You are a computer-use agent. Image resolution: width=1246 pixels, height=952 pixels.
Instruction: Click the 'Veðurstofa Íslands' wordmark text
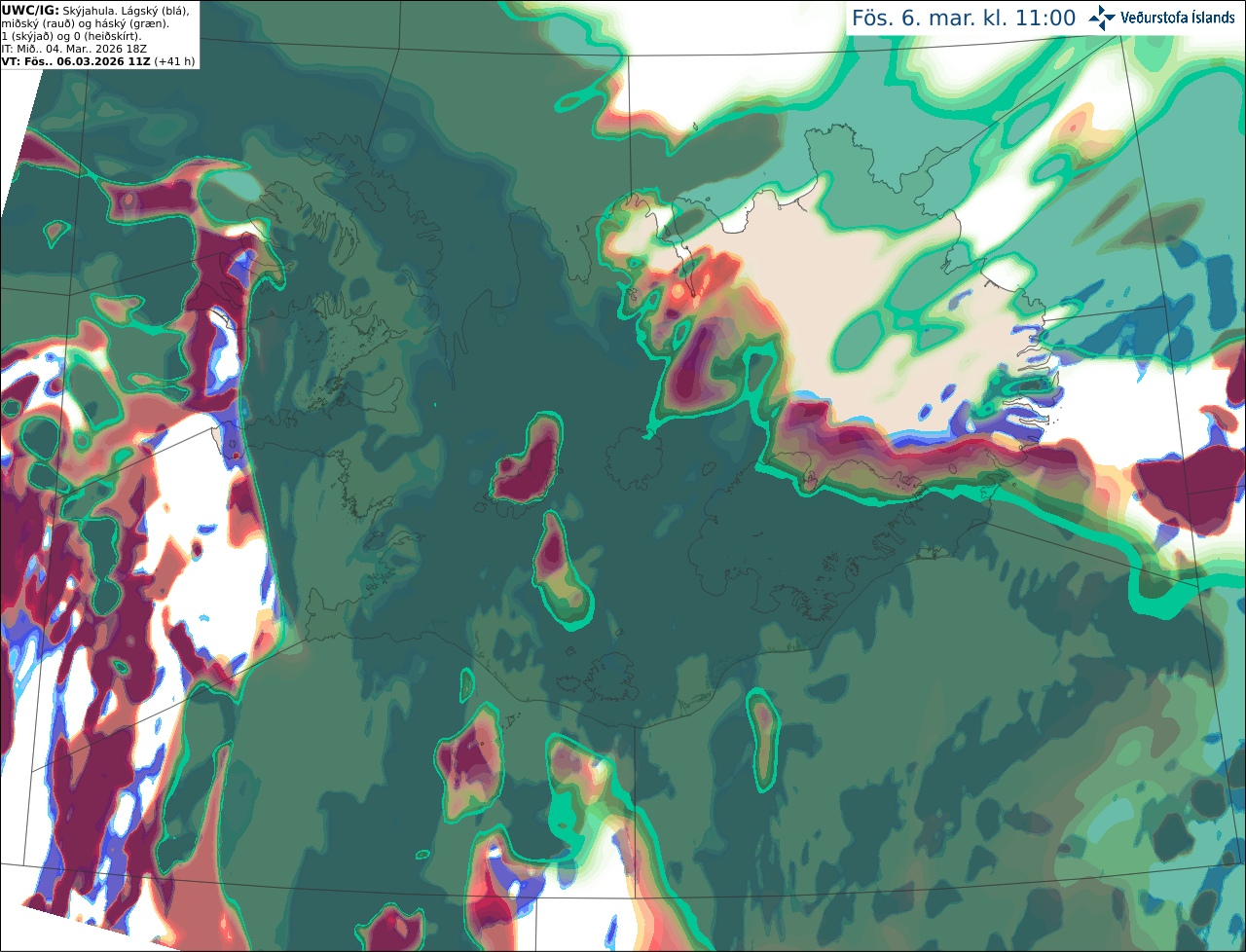point(1178,18)
